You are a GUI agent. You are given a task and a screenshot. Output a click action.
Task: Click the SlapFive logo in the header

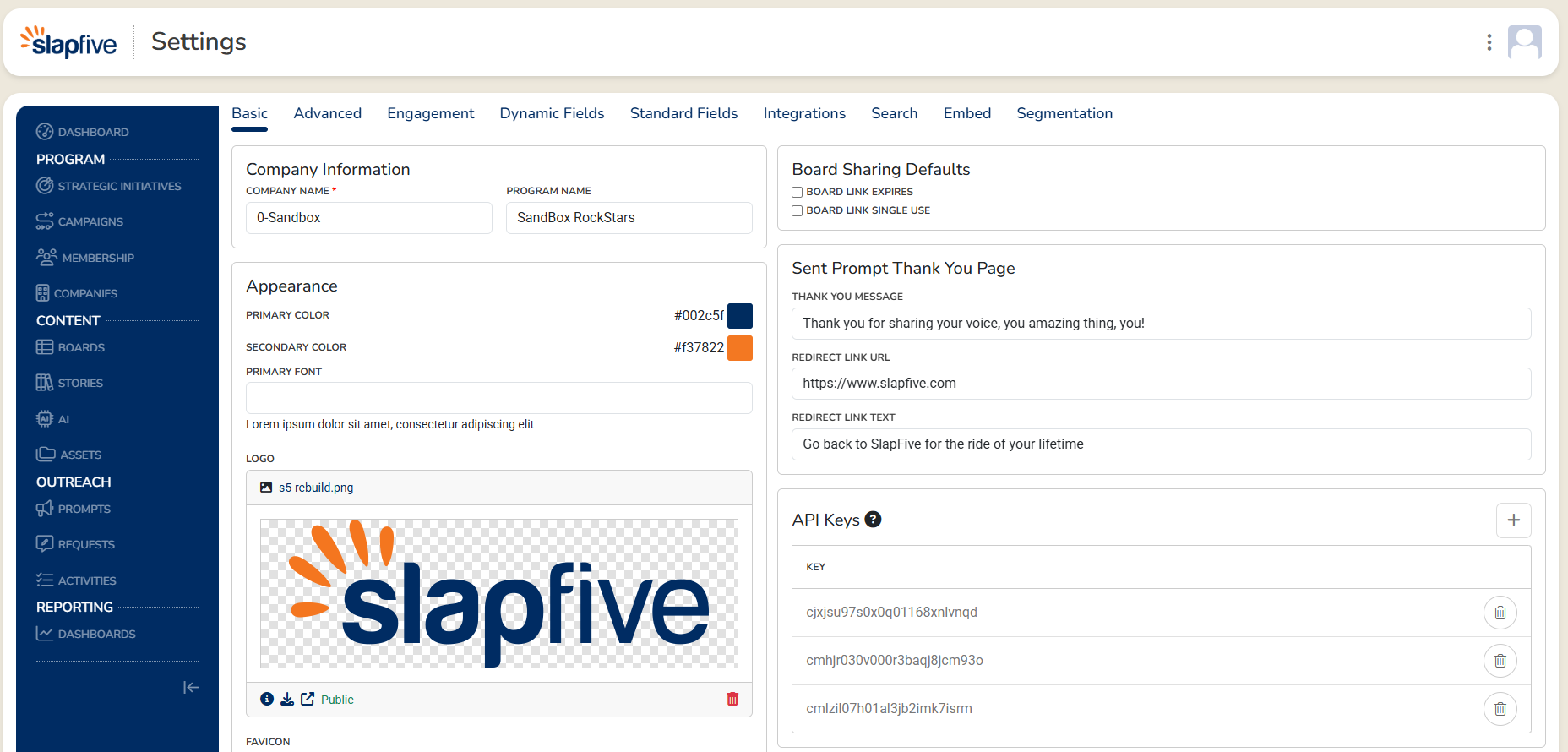[x=68, y=41]
